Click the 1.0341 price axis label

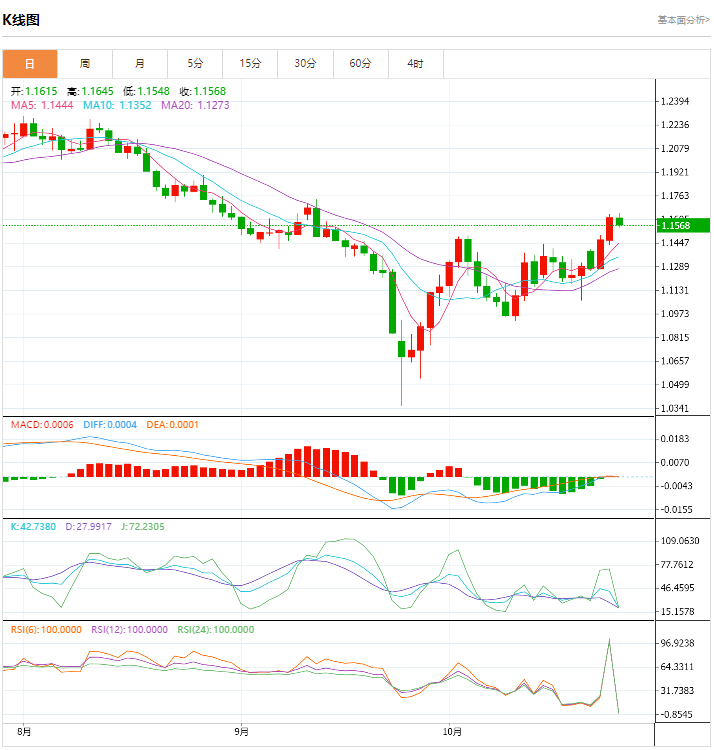(x=675, y=408)
